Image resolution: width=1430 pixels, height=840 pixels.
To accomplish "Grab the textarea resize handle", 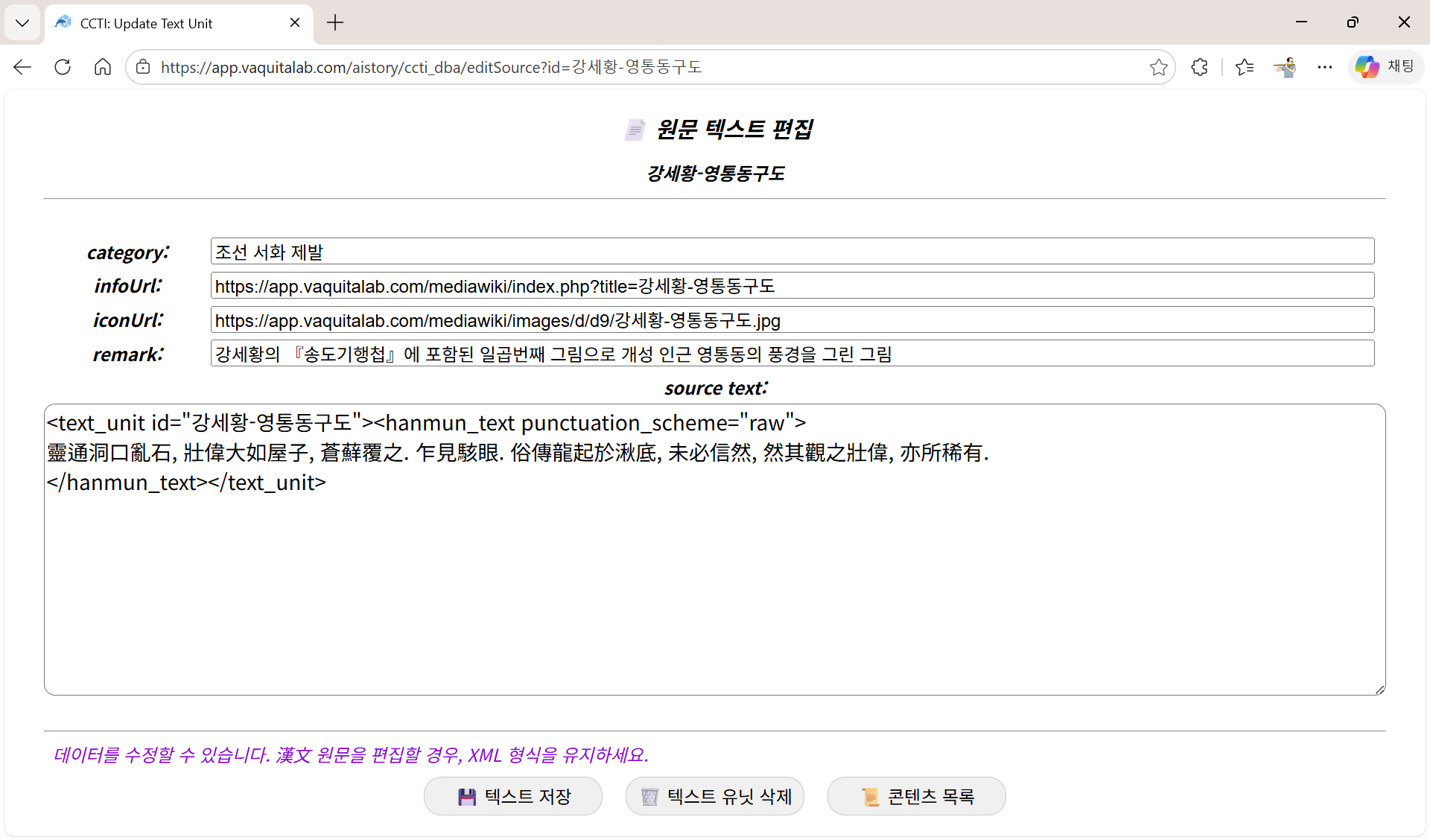I will coord(1379,690).
